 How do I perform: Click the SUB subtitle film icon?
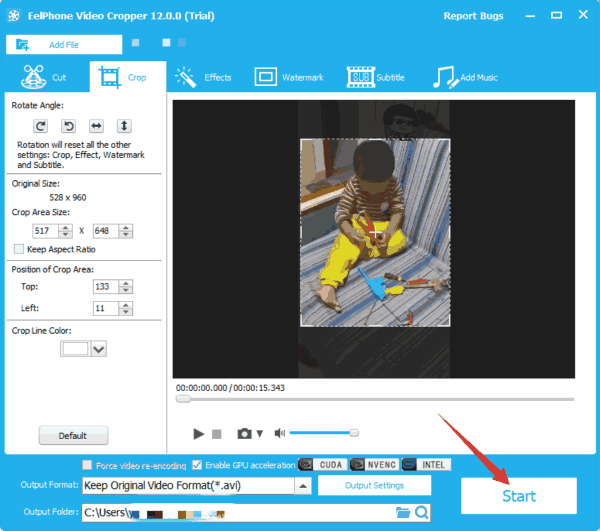pos(360,77)
